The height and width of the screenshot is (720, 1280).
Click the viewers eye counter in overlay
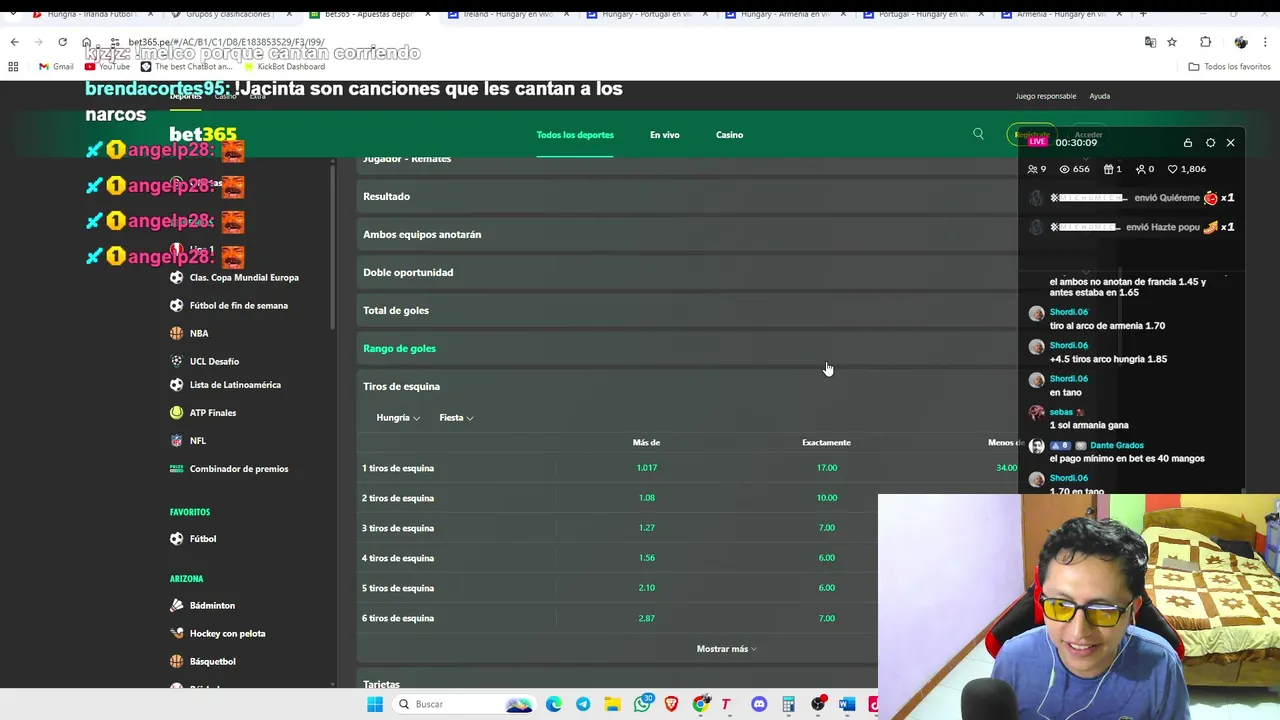click(1074, 169)
